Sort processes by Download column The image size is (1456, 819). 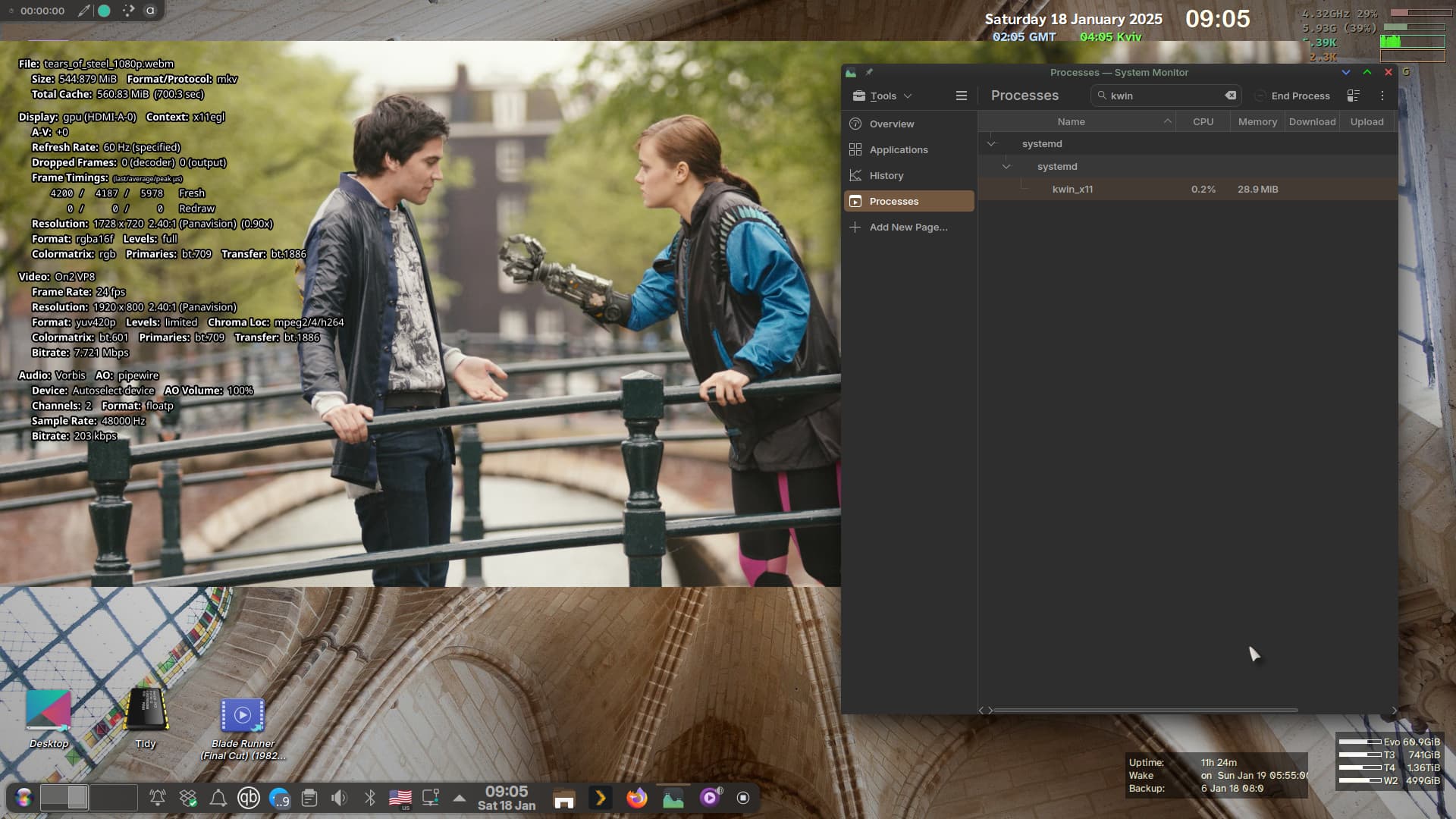click(x=1312, y=121)
